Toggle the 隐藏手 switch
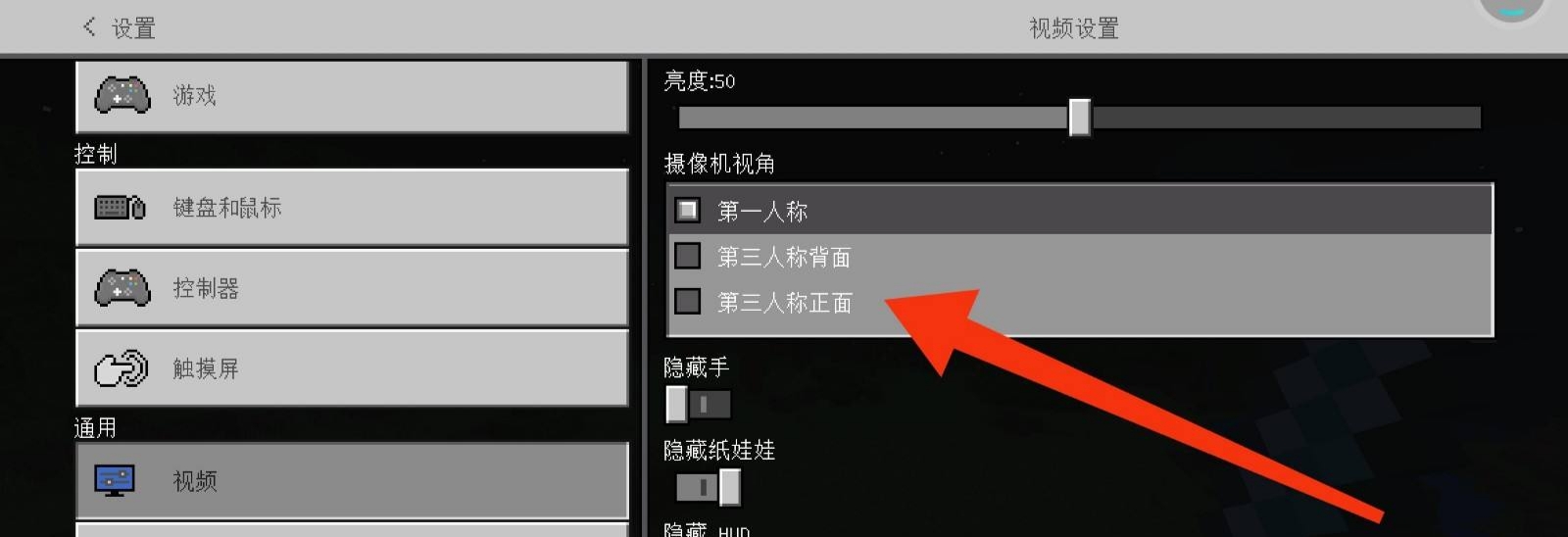The width and height of the screenshot is (1568, 537). point(698,404)
